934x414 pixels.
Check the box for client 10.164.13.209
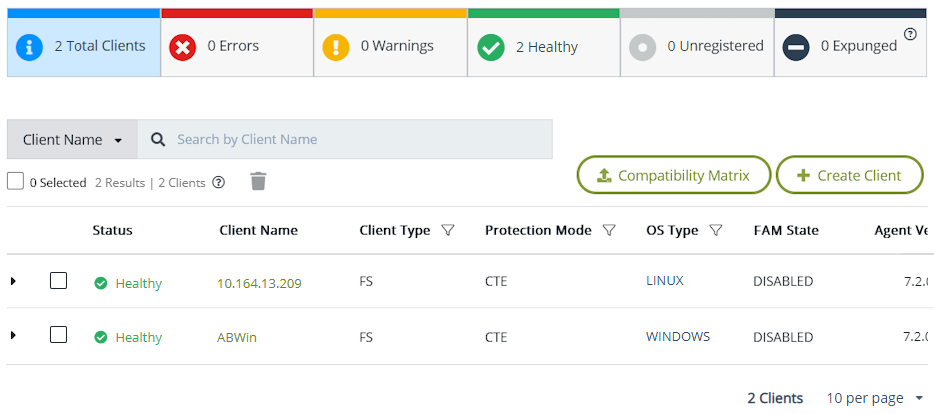click(x=58, y=281)
